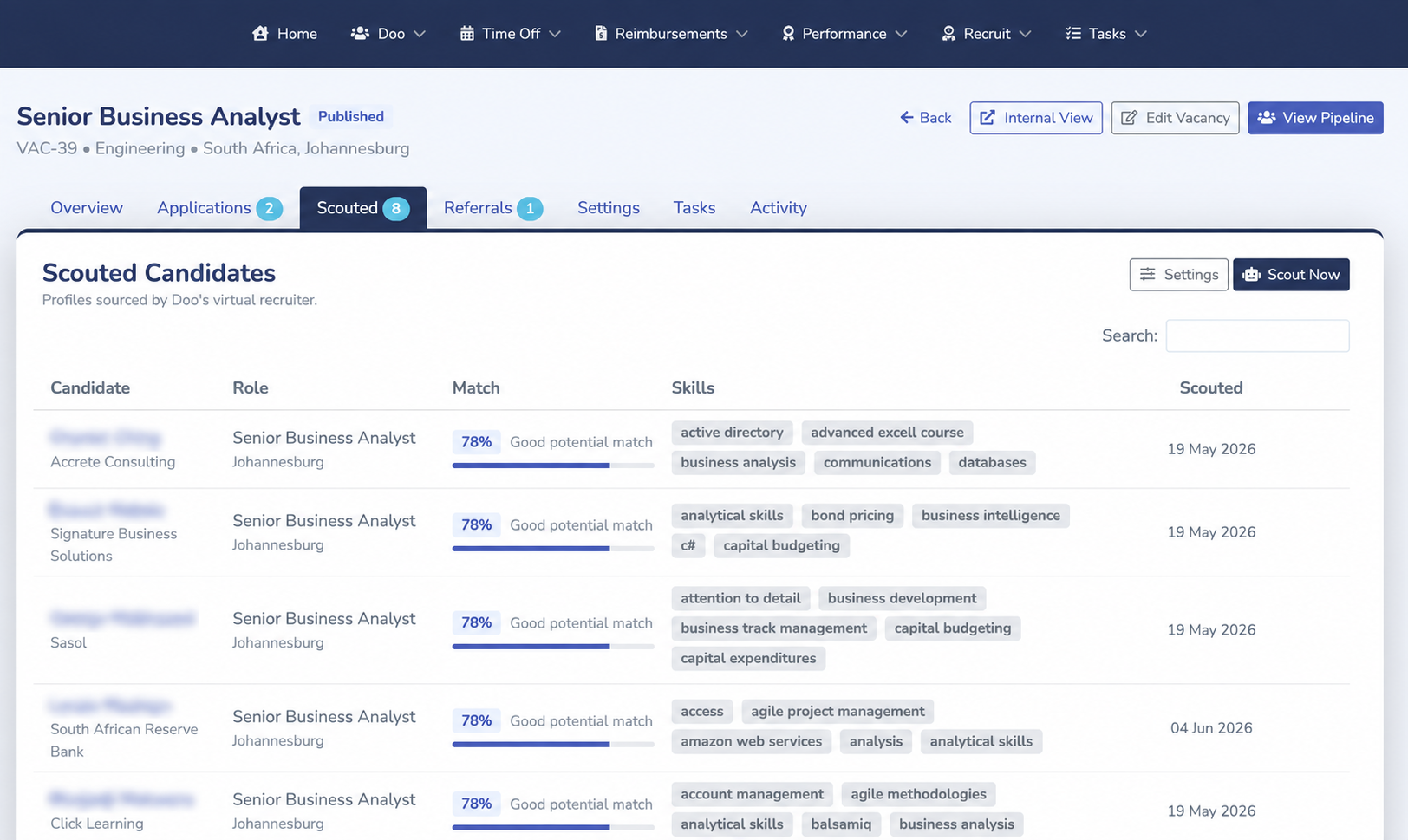This screenshot has height=840, width=1408.
Task: Go to Home in the navbar
Action: click(284, 34)
